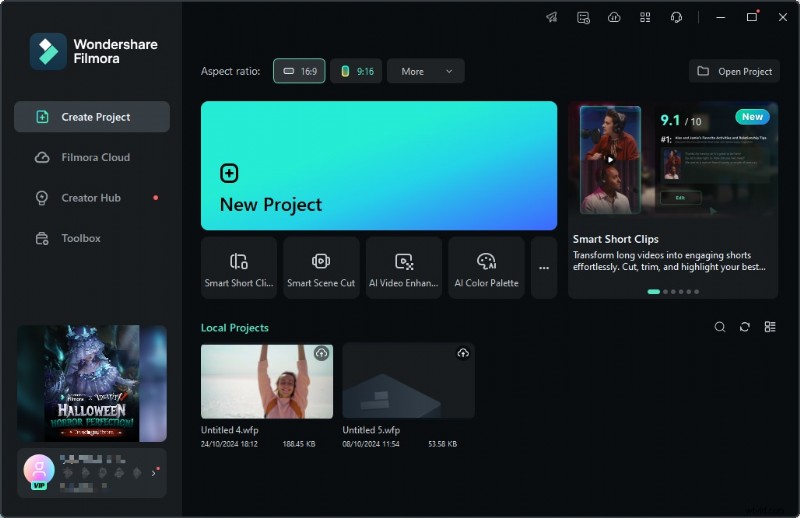Click cloud upload icon on Untitled 5 thumbnail
Viewport: 800px width, 518px height.
coord(462,354)
